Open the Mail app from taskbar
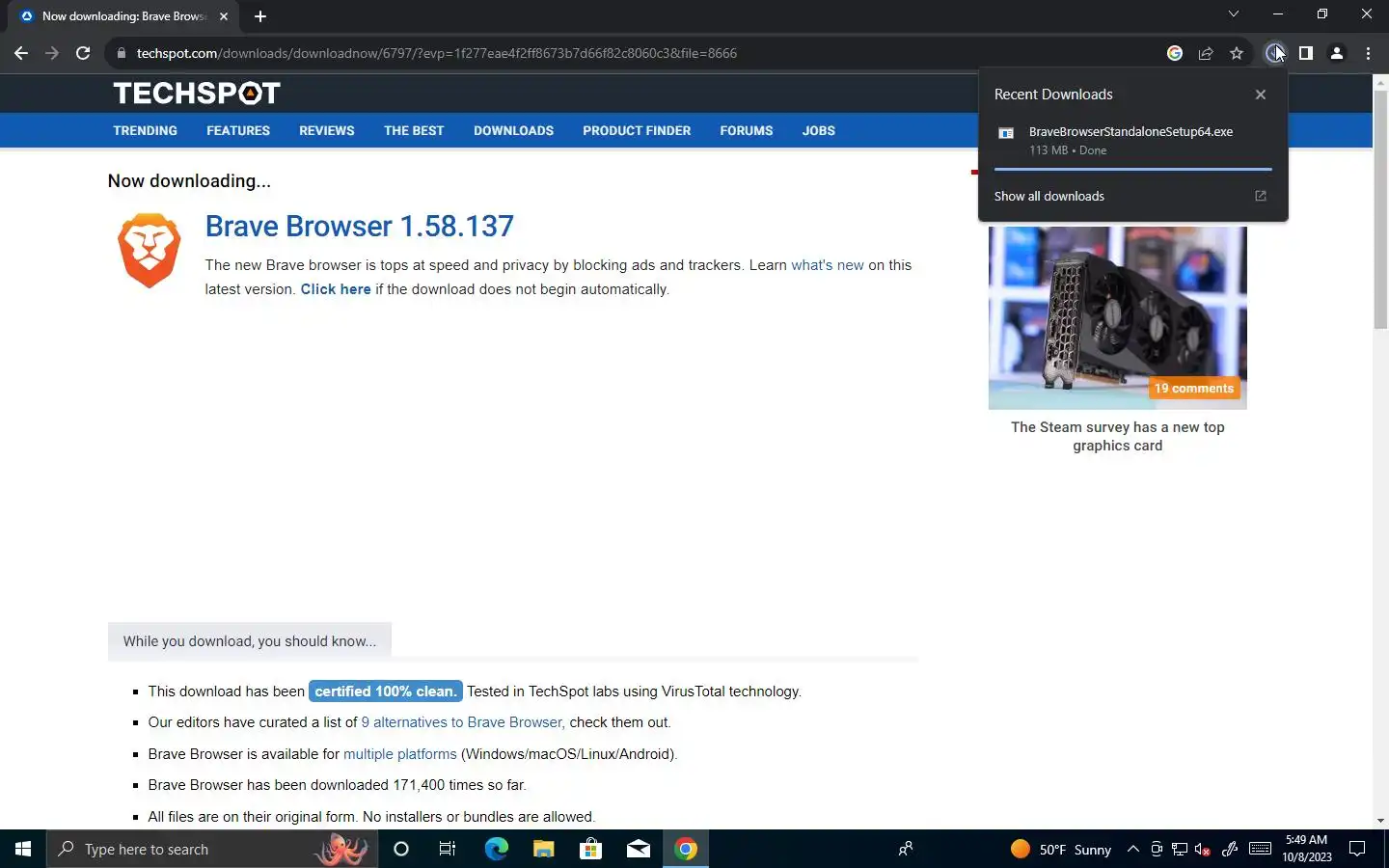Image resolution: width=1389 pixels, height=868 pixels. 638,849
